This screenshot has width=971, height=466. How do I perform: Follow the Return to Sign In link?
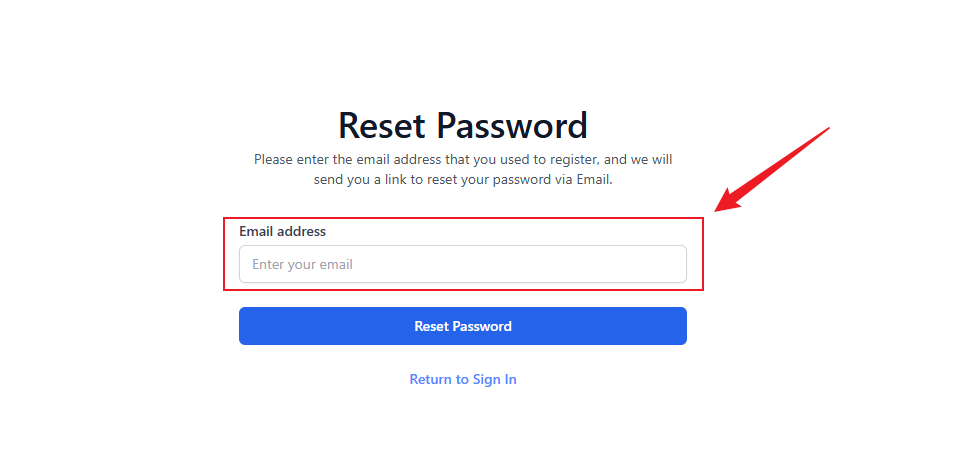tap(462, 380)
